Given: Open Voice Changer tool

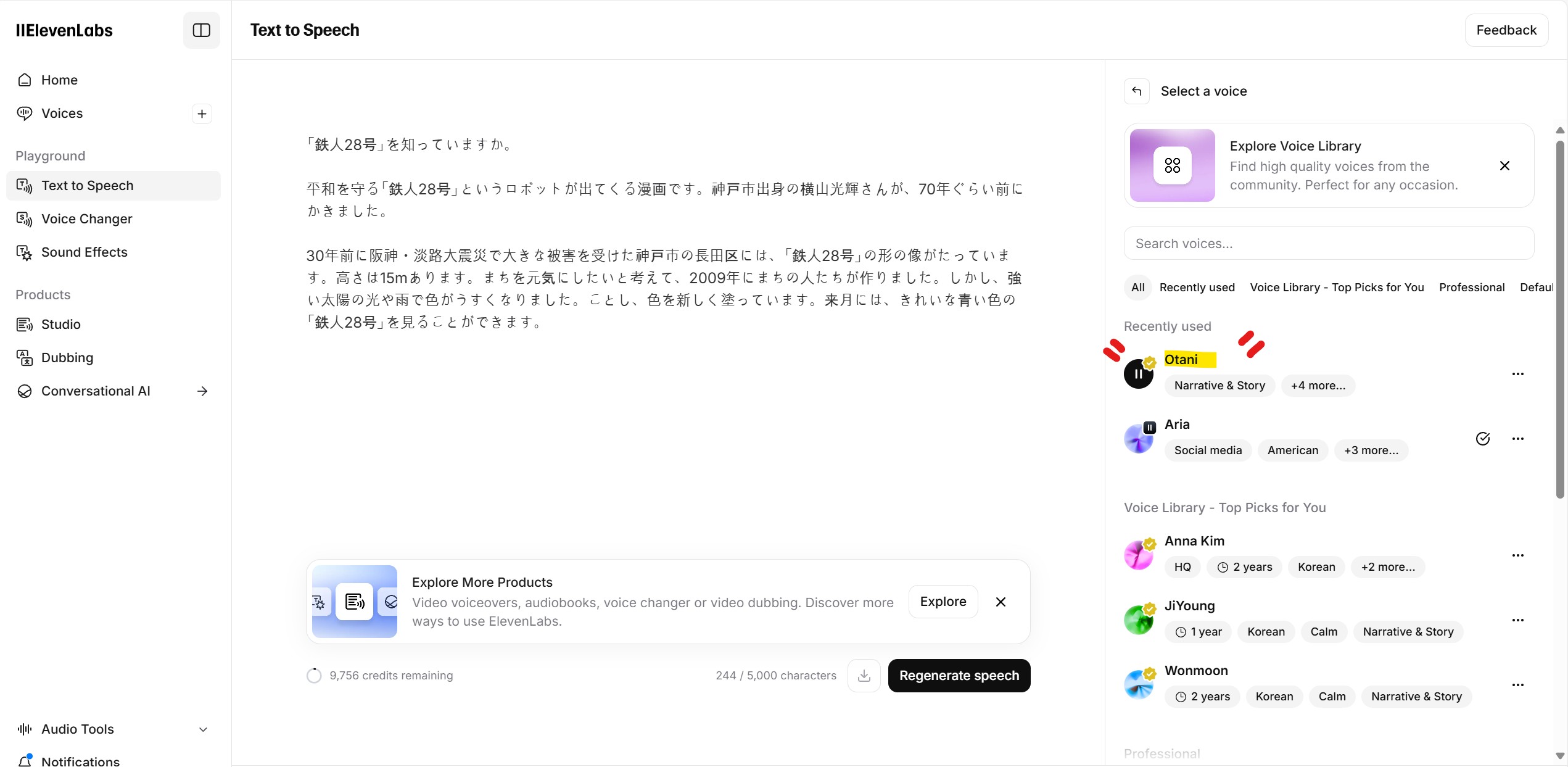Looking at the screenshot, I should pyautogui.click(x=113, y=219).
